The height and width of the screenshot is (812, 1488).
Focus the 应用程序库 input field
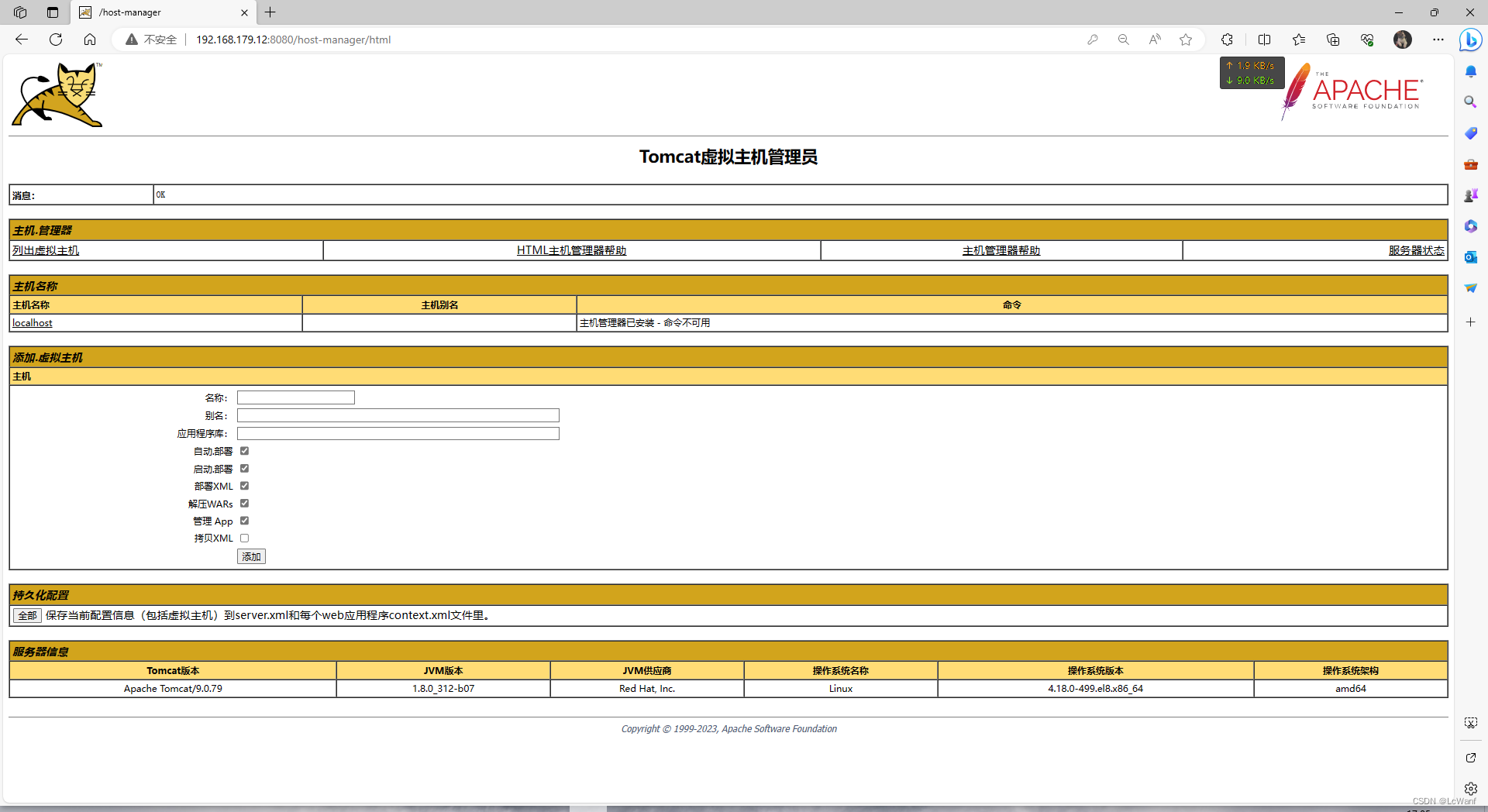(398, 433)
